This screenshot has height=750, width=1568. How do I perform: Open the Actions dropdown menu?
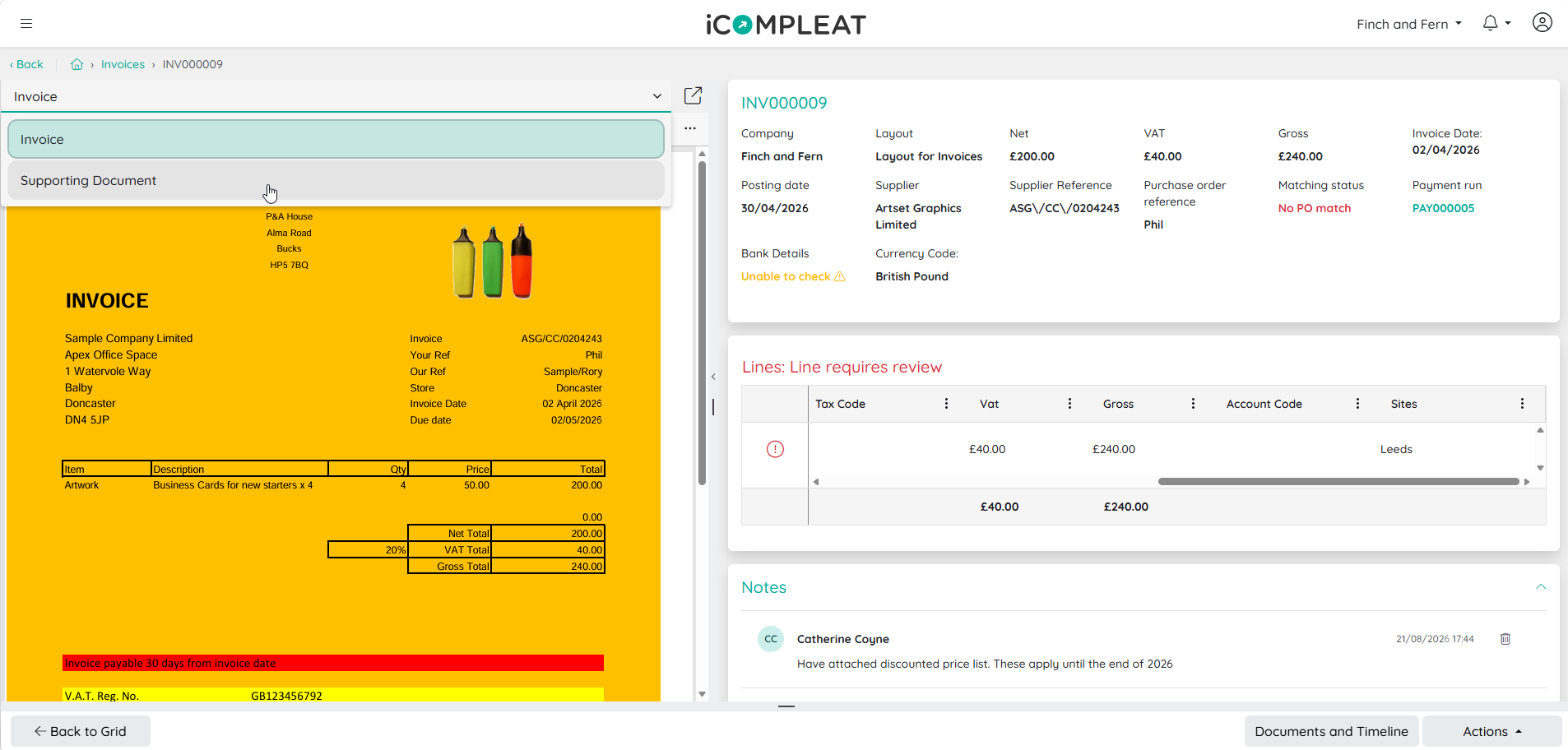click(x=1491, y=731)
